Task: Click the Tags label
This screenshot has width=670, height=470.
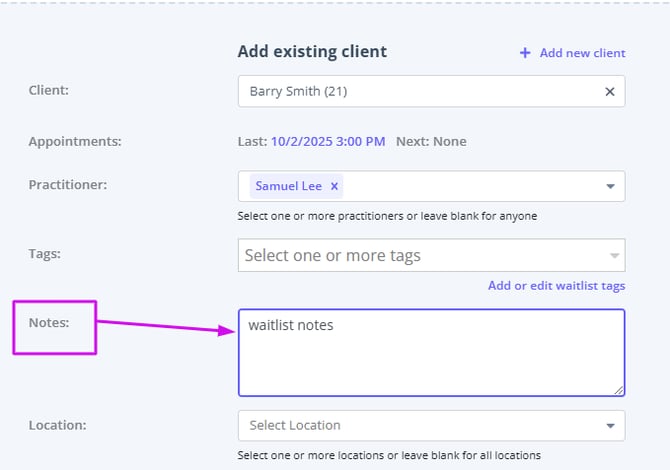Action: tap(45, 254)
